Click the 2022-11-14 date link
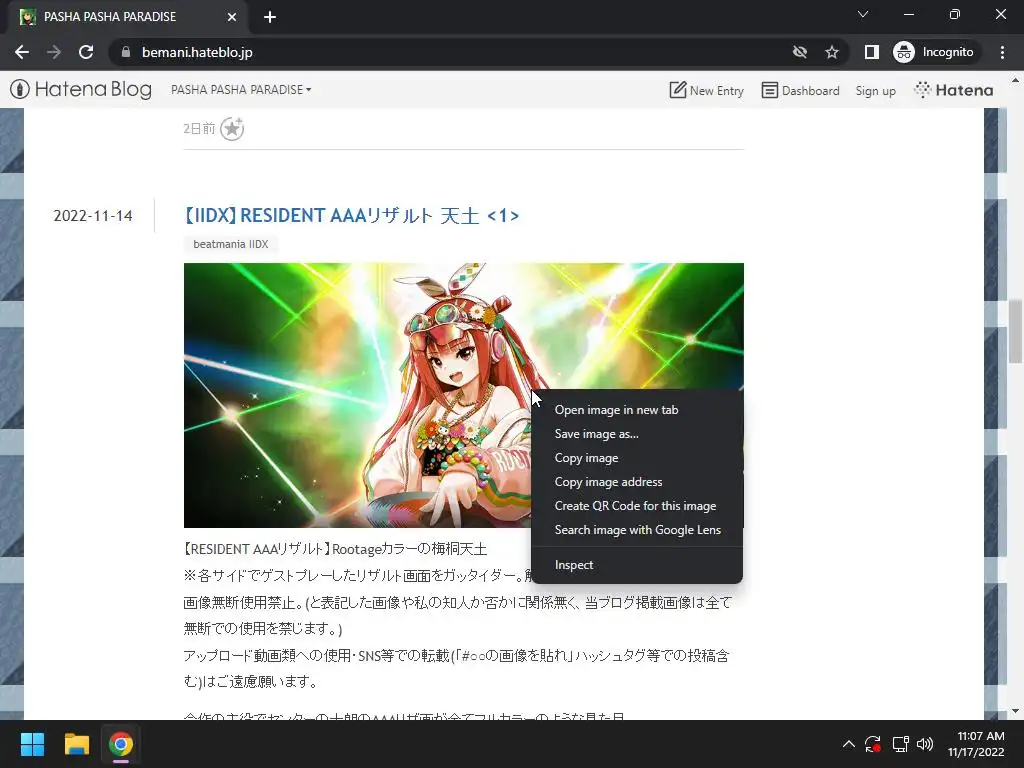1024x768 pixels. pyautogui.click(x=93, y=216)
